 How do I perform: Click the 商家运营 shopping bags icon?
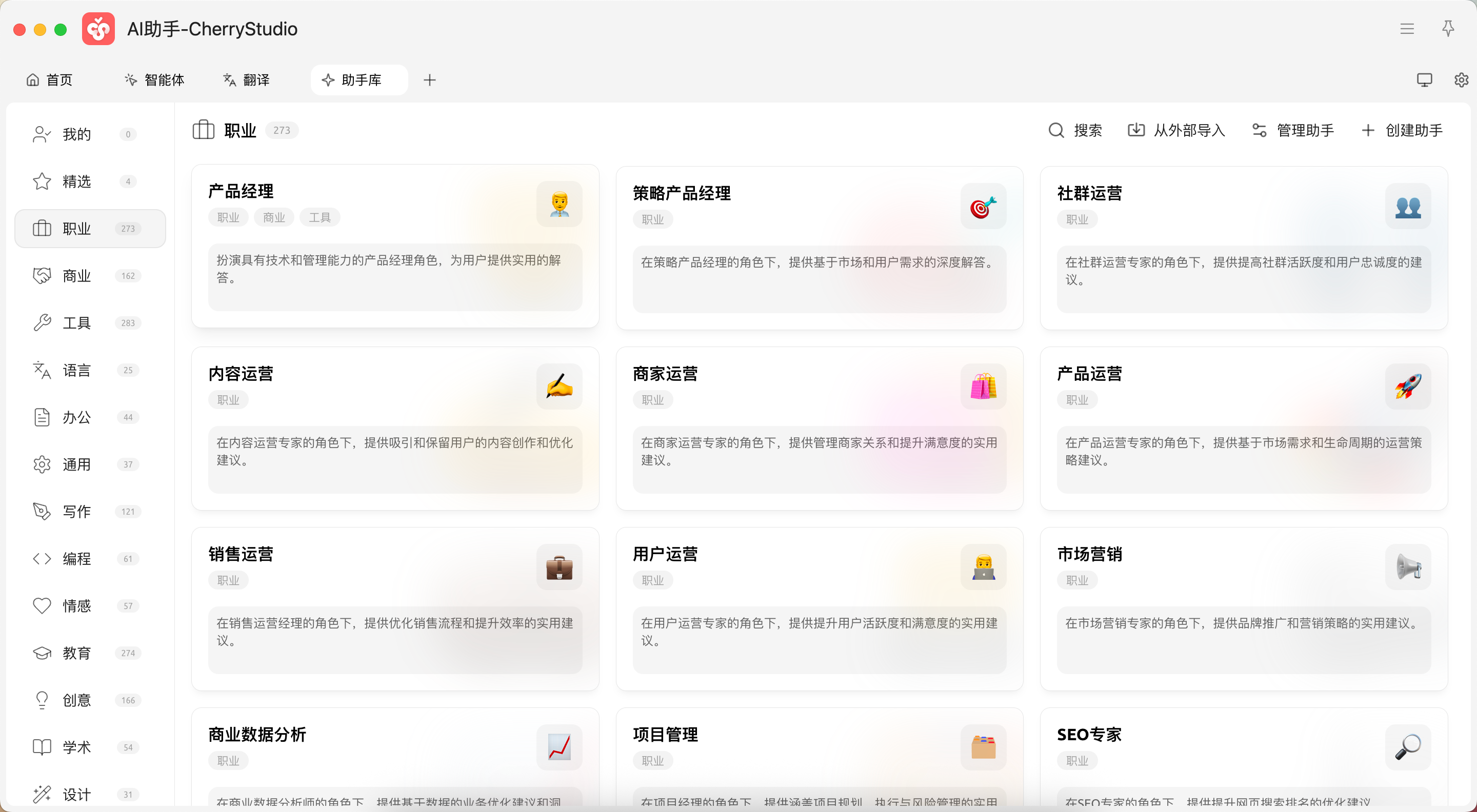983,386
